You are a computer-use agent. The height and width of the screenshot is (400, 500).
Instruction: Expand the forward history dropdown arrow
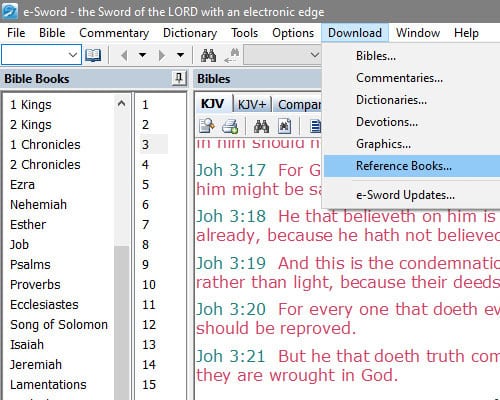click(181, 55)
